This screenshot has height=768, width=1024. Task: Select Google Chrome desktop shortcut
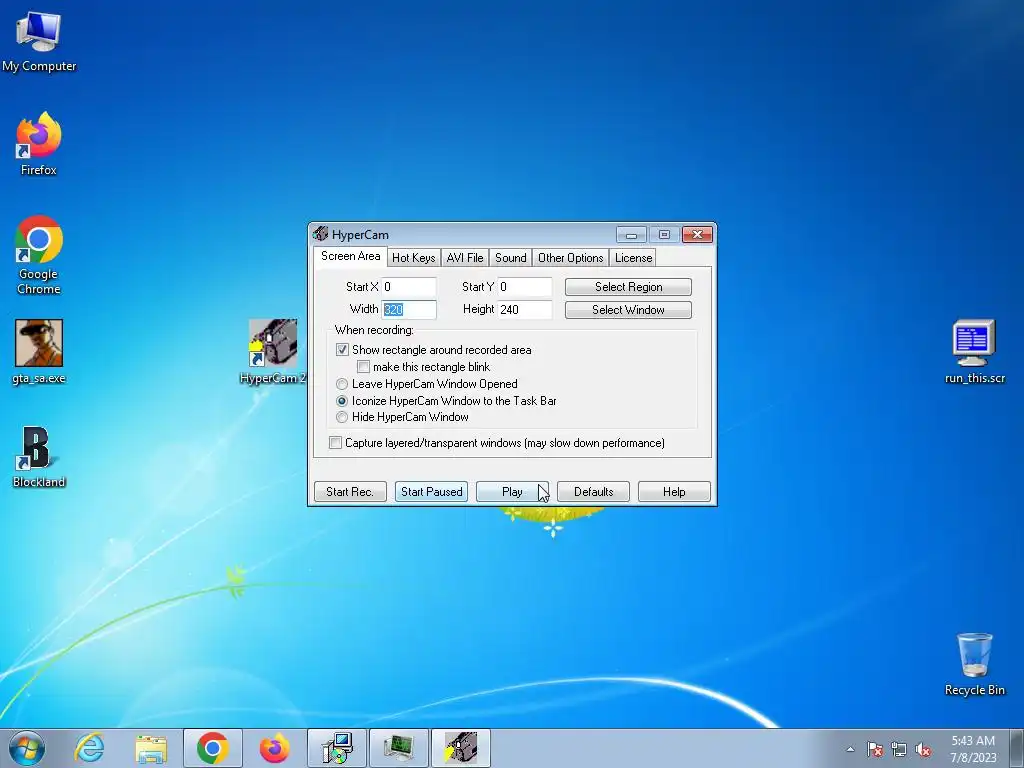pyautogui.click(x=39, y=255)
